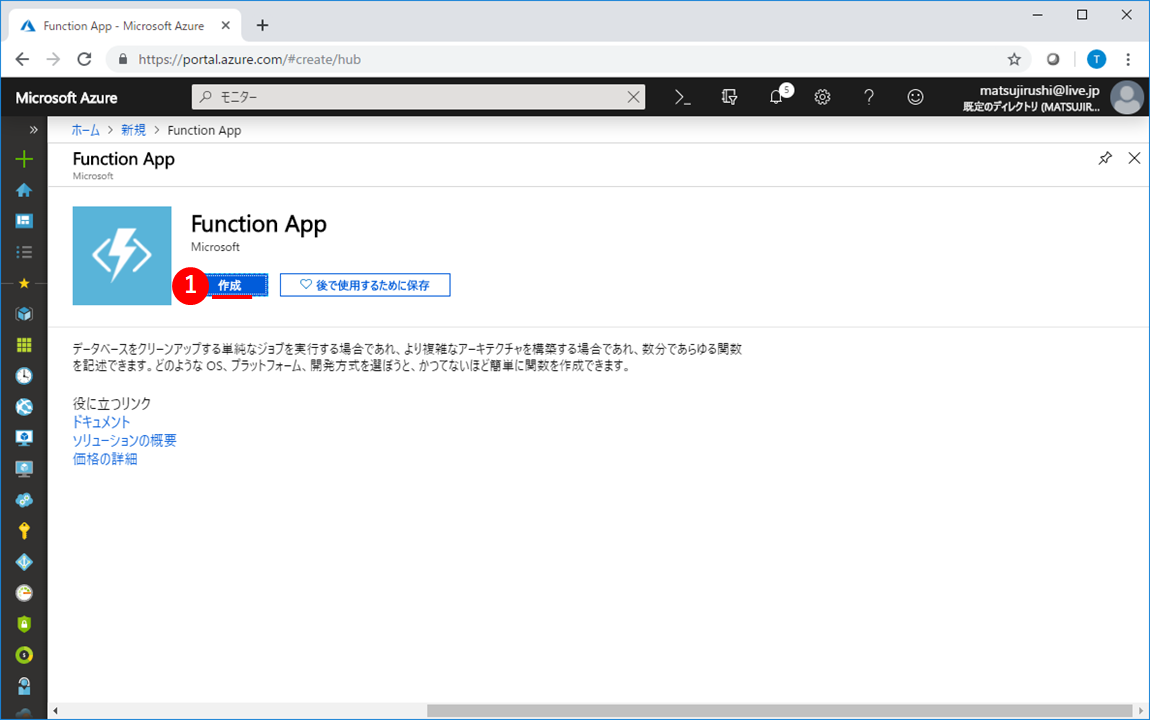This screenshot has width=1150, height=720.
Task: Click the 作成 (Create) button
Action: point(230,285)
